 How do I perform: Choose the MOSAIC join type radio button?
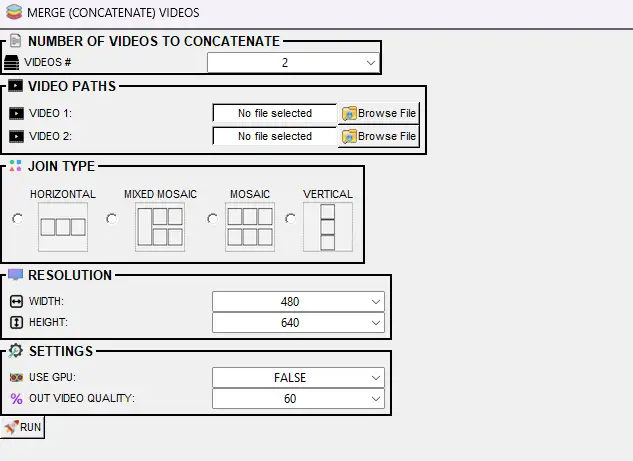point(213,219)
